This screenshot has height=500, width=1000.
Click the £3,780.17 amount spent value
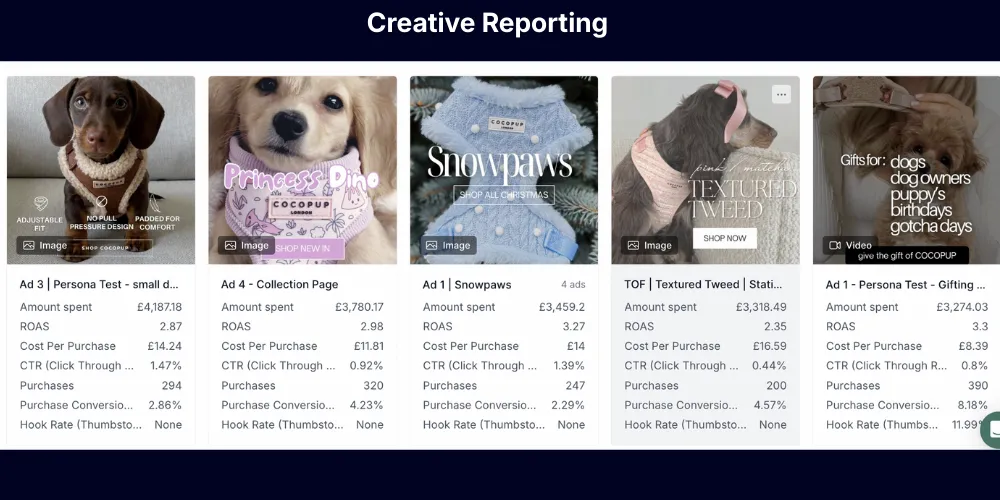click(x=360, y=307)
